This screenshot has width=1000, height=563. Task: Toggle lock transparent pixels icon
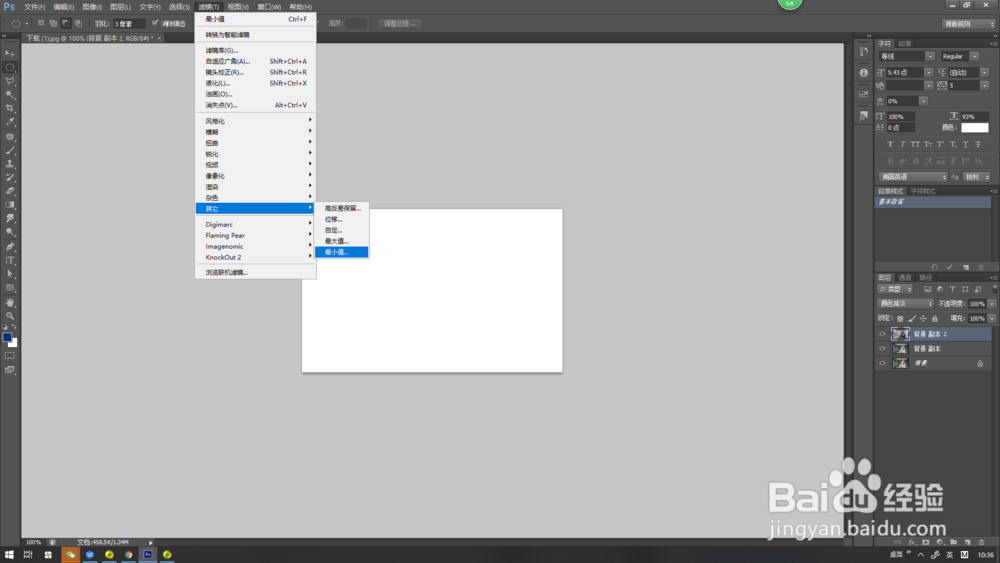click(x=900, y=318)
